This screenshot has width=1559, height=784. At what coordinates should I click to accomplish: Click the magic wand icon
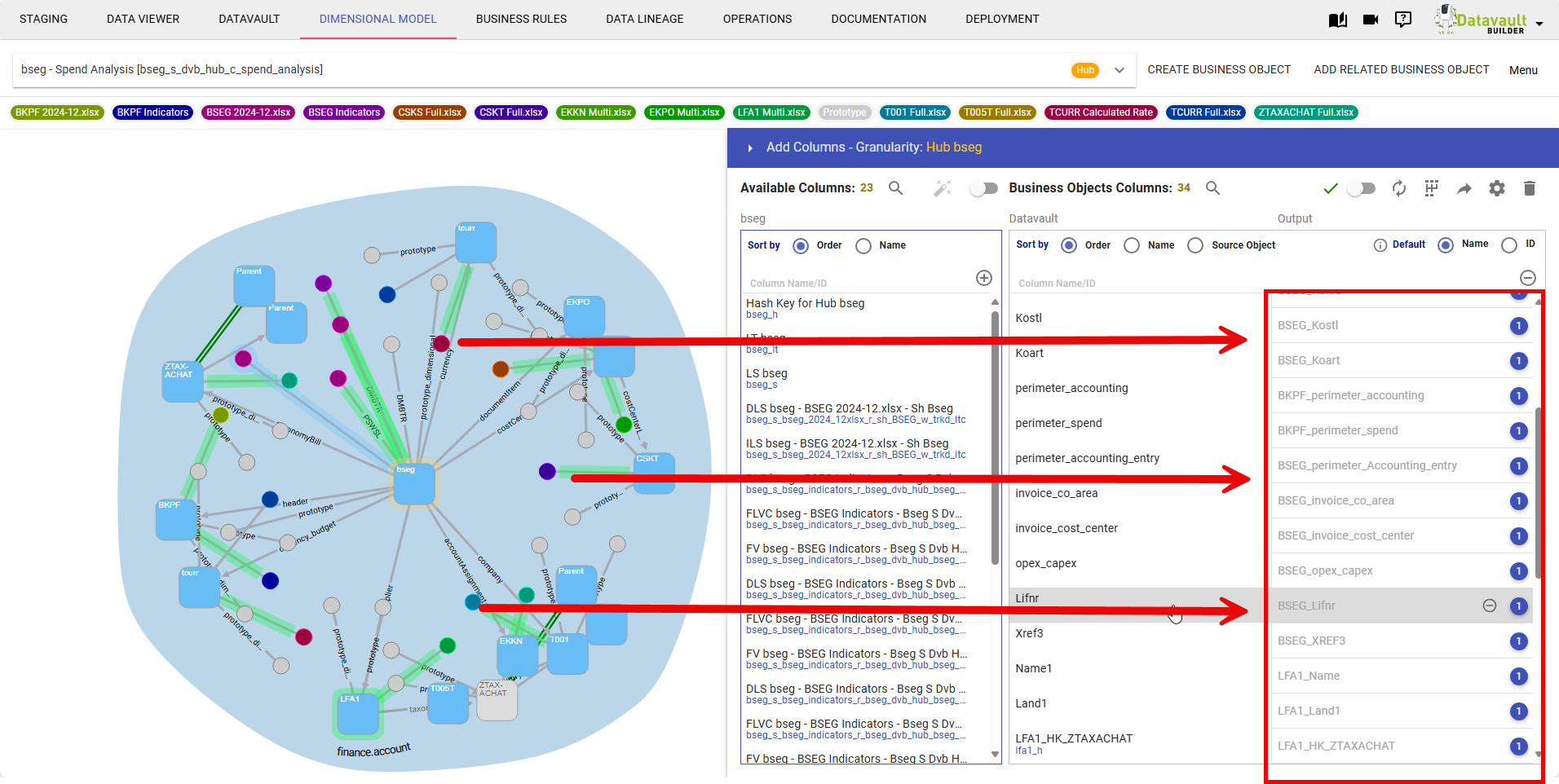(x=942, y=188)
